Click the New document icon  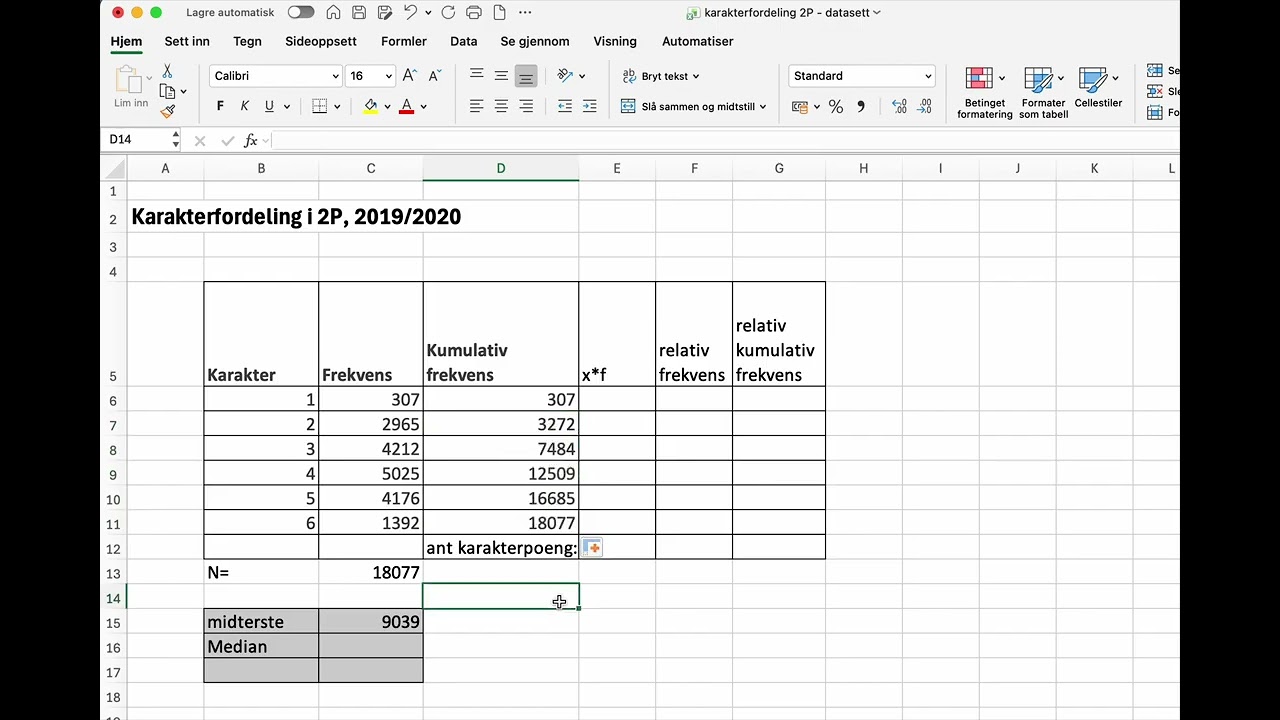click(x=499, y=13)
